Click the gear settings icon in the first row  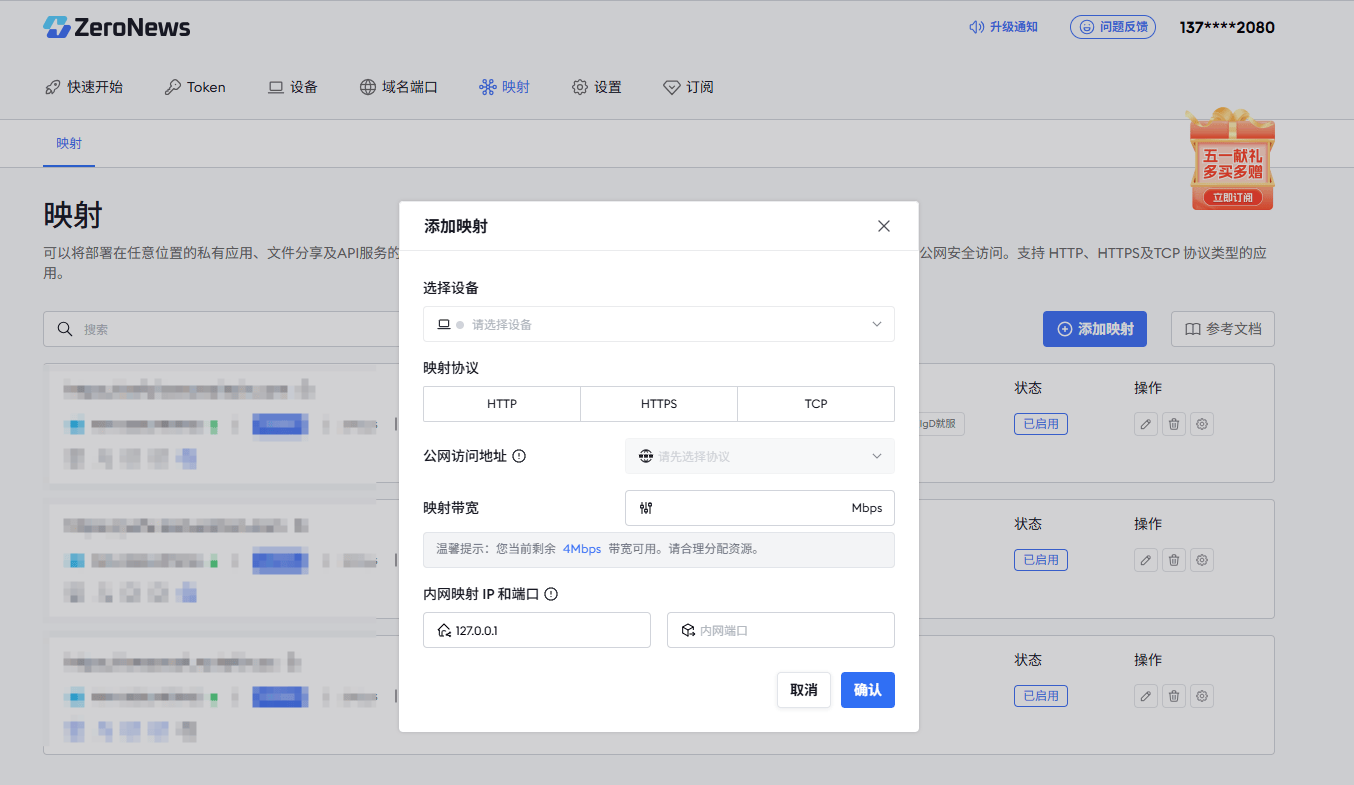1203,424
